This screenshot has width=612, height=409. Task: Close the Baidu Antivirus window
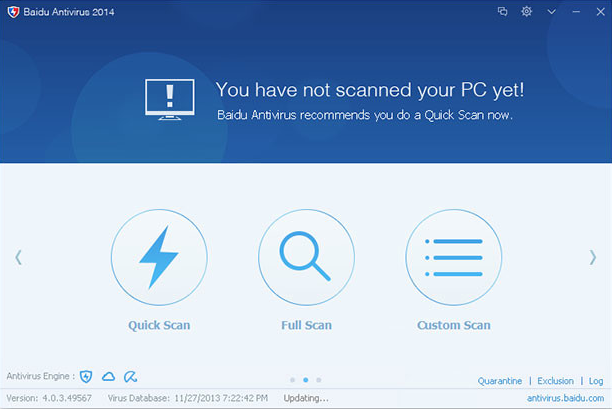pyautogui.click(x=601, y=12)
